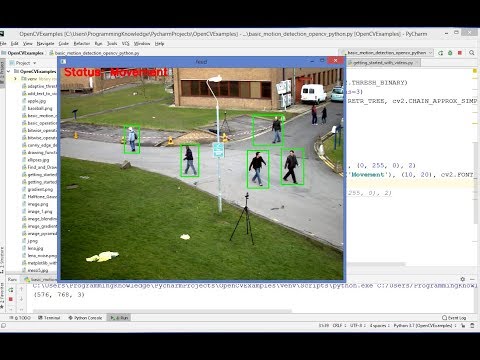480x360 pixels.
Task: Click the red Stop icon in main toolbar
Action: click(460, 53)
